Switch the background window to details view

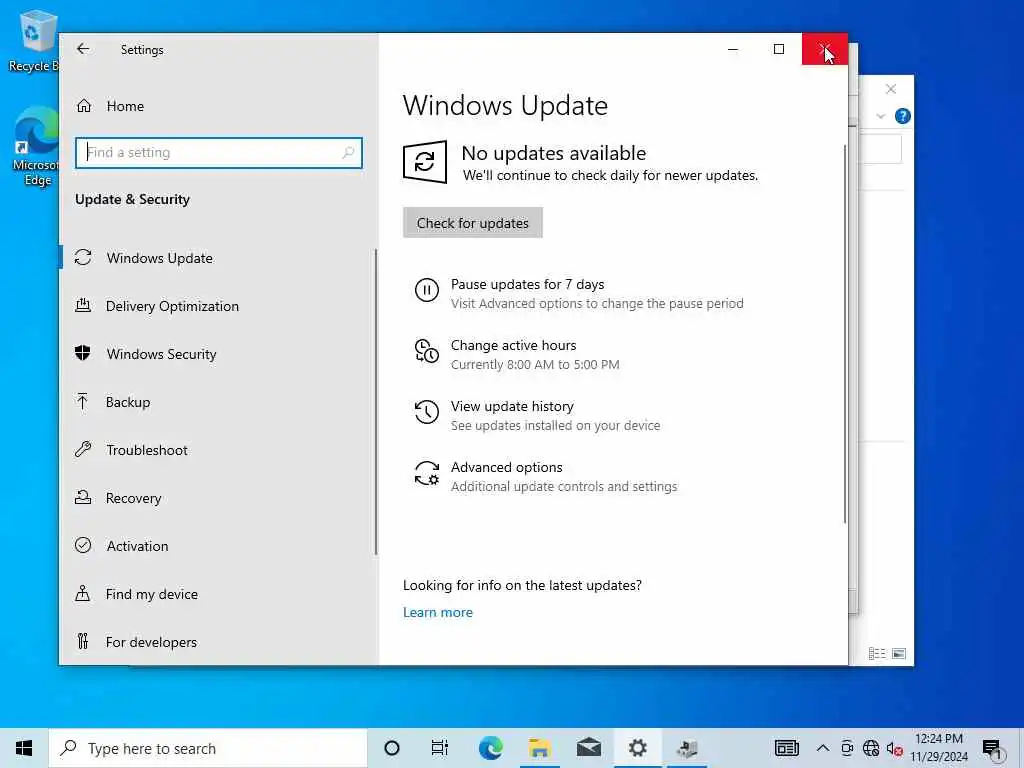pyautogui.click(x=877, y=654)
